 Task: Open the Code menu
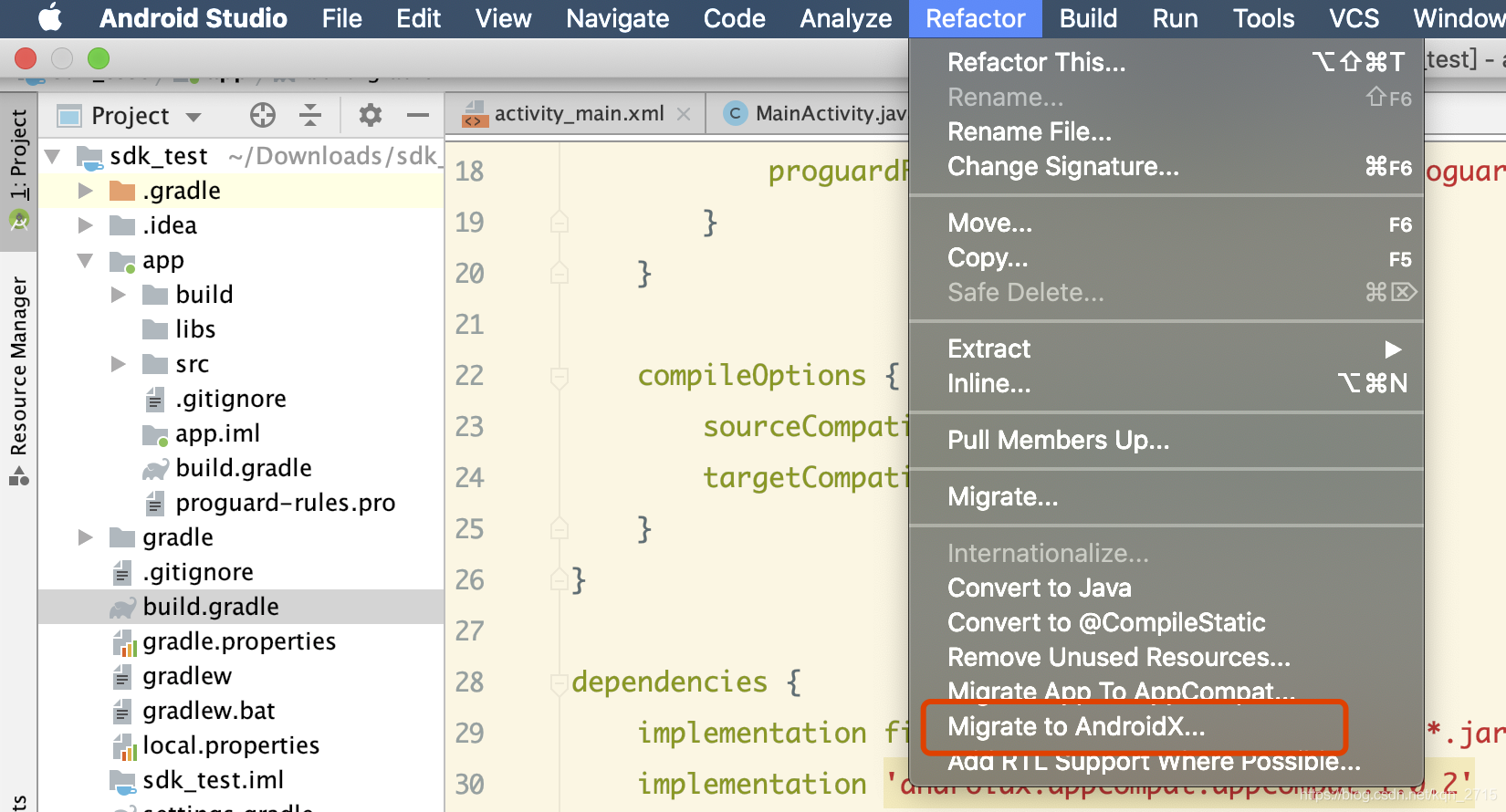(734, 18)
